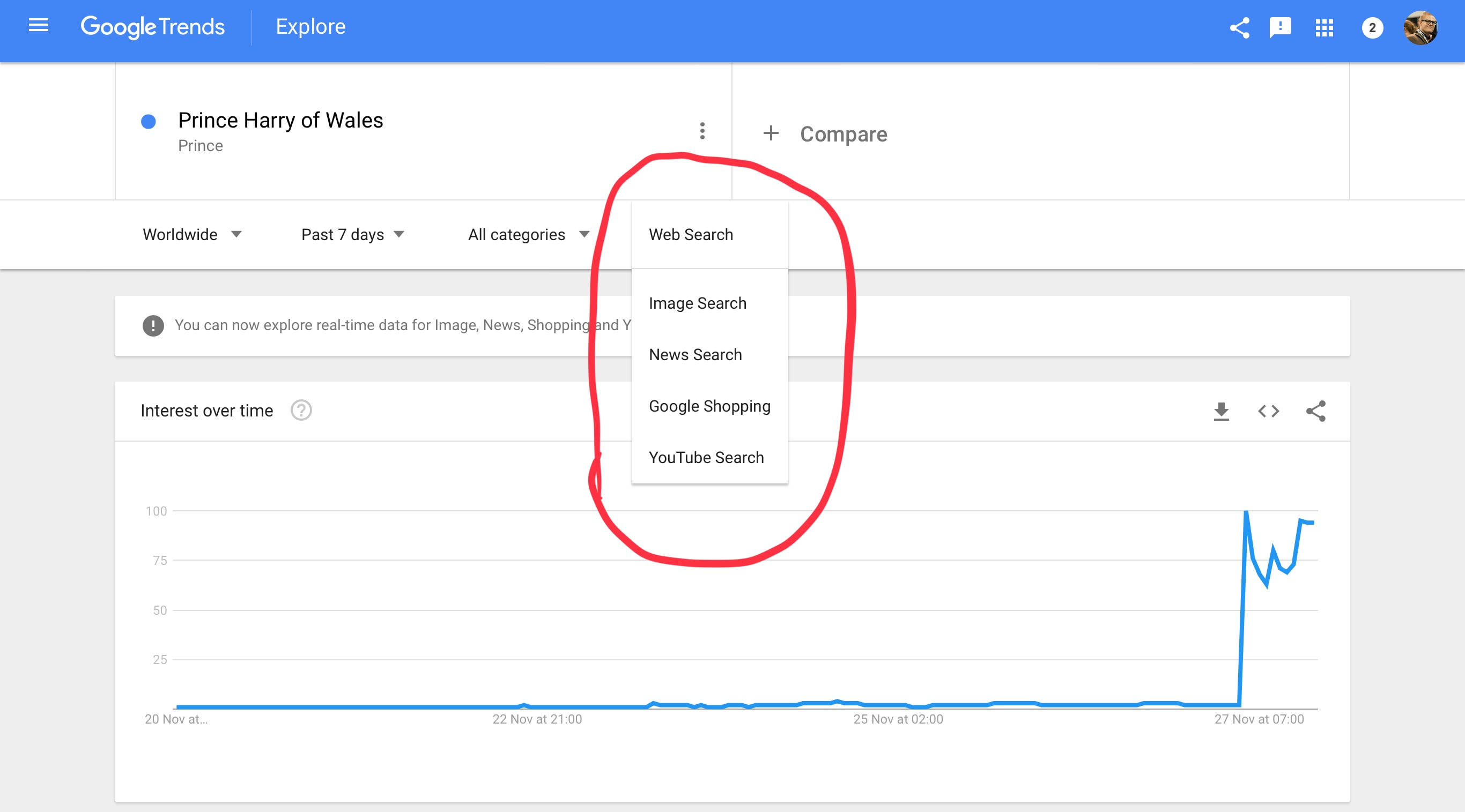Open the three-dot menu for the search term

pyautogui.click(x=702, y=131)
